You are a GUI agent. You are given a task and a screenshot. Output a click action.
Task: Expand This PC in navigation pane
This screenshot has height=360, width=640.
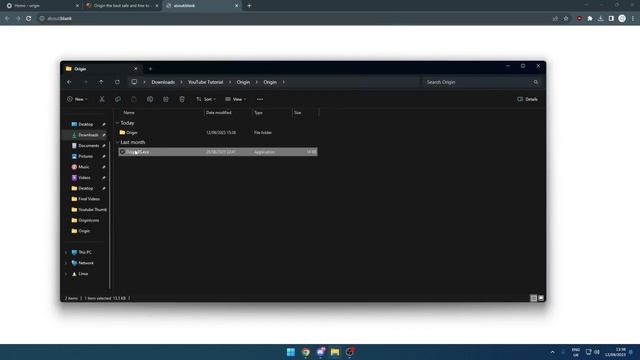[66, 253]
